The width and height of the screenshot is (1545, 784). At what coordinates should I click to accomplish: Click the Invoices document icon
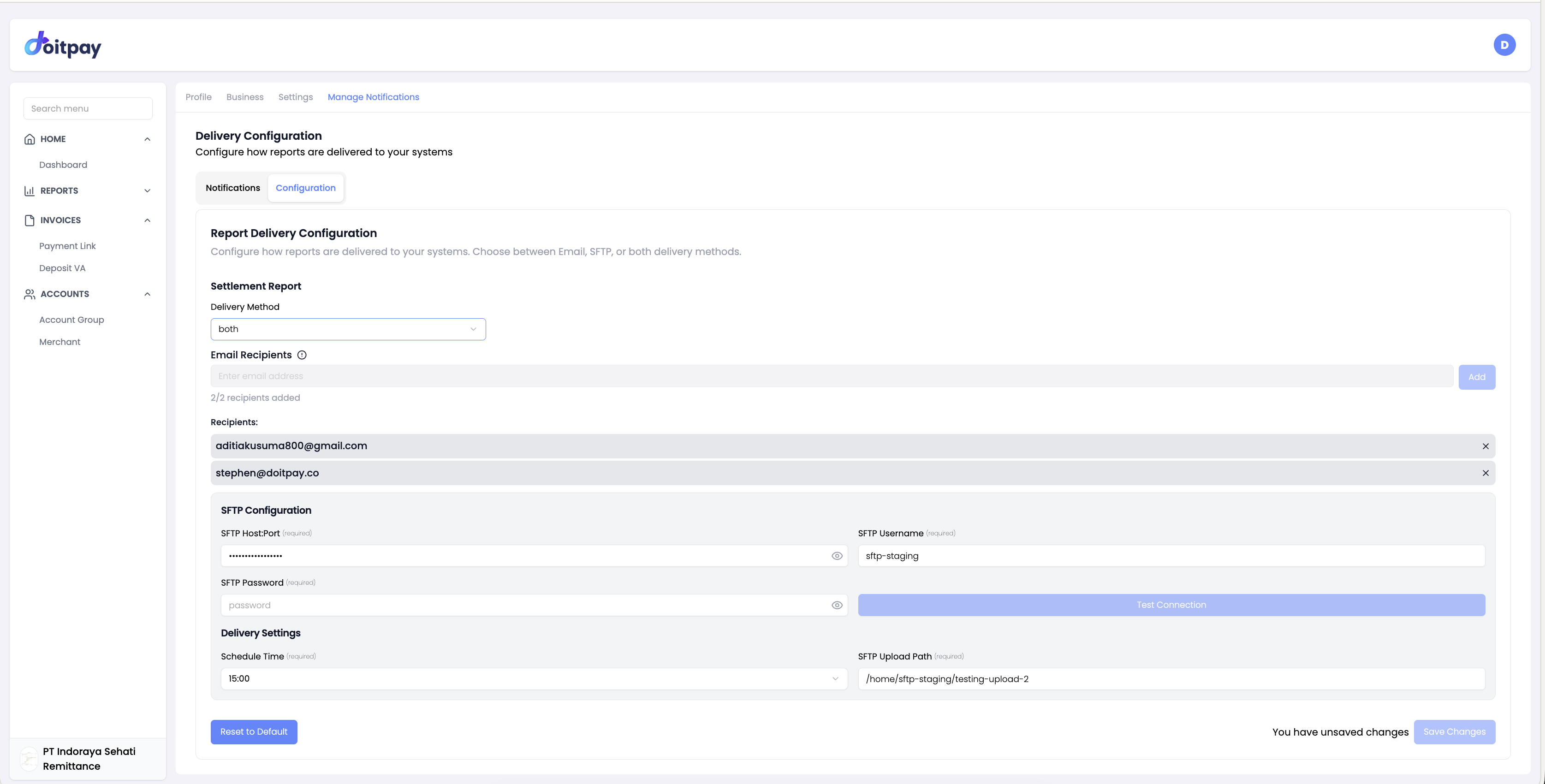point(30,220)
